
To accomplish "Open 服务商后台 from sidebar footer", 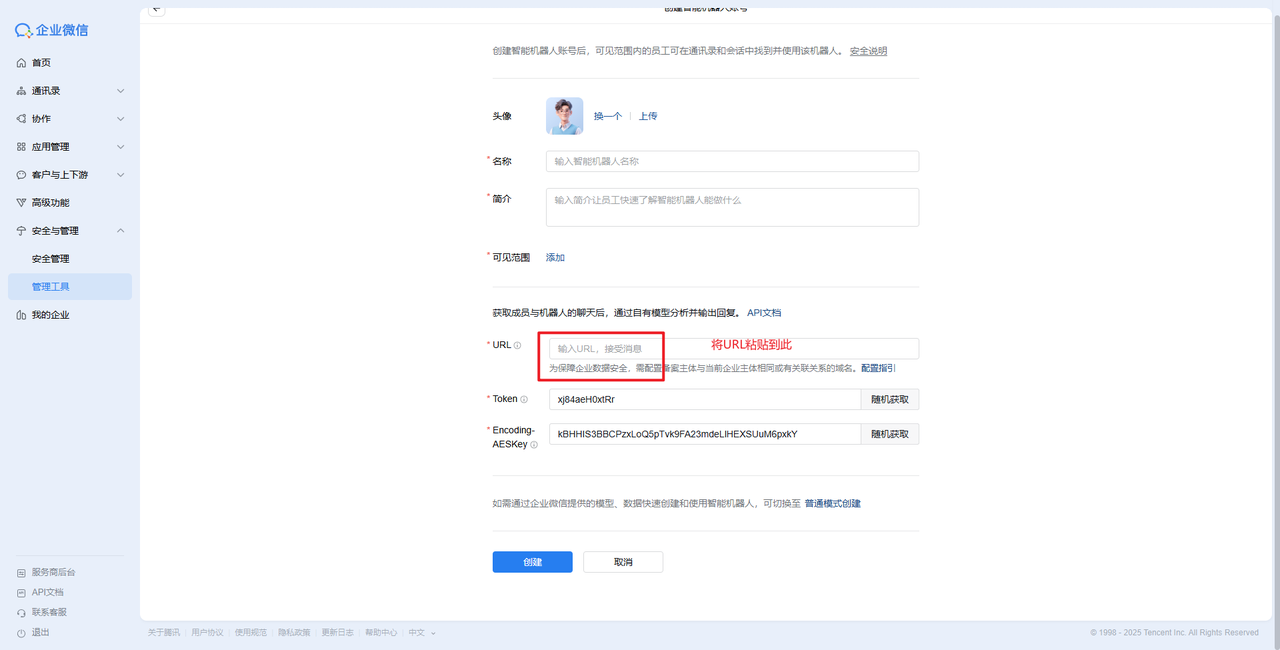I will 53,572.
